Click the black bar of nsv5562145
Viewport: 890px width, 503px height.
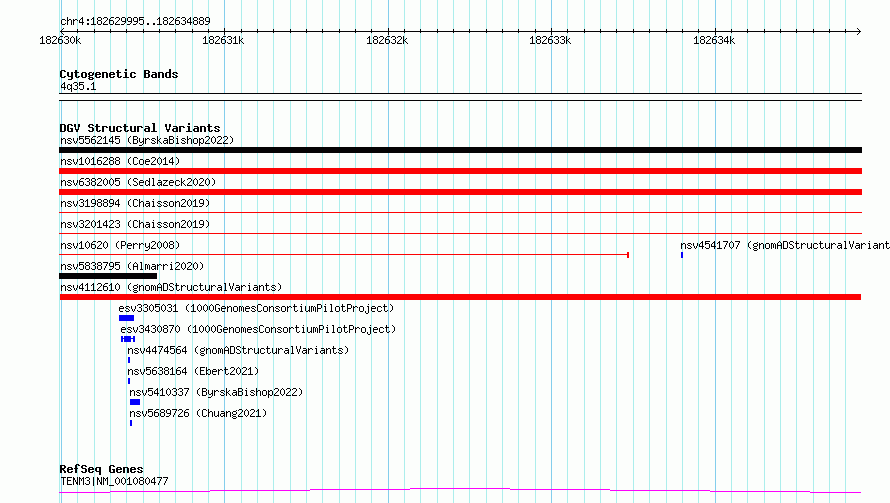click(x=460, y=150)
